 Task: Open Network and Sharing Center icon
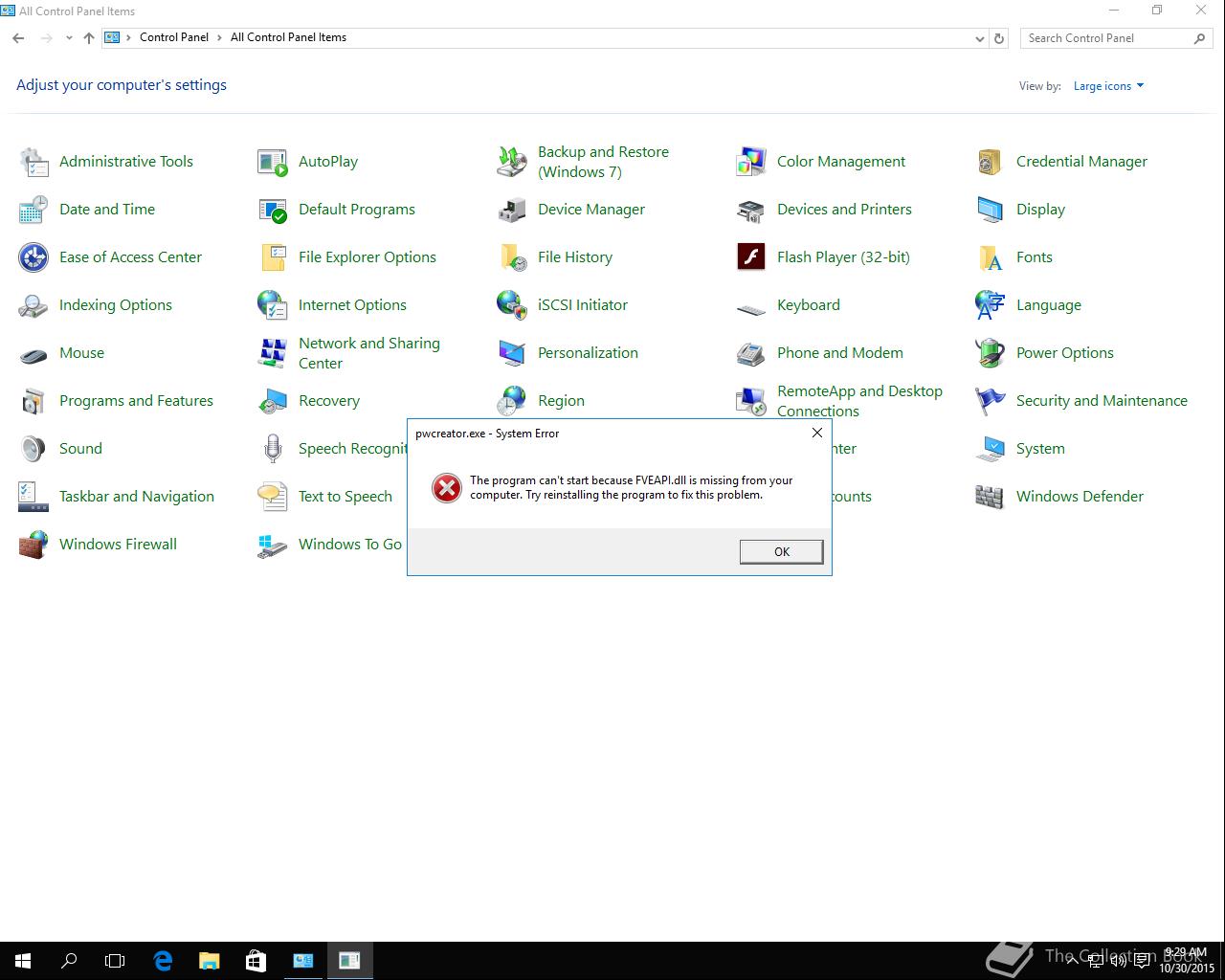pos(273,353)
